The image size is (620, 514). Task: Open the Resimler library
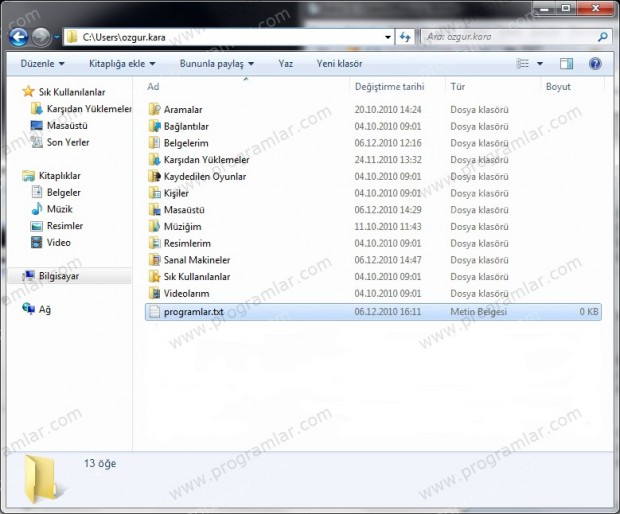tap(57, 226)
